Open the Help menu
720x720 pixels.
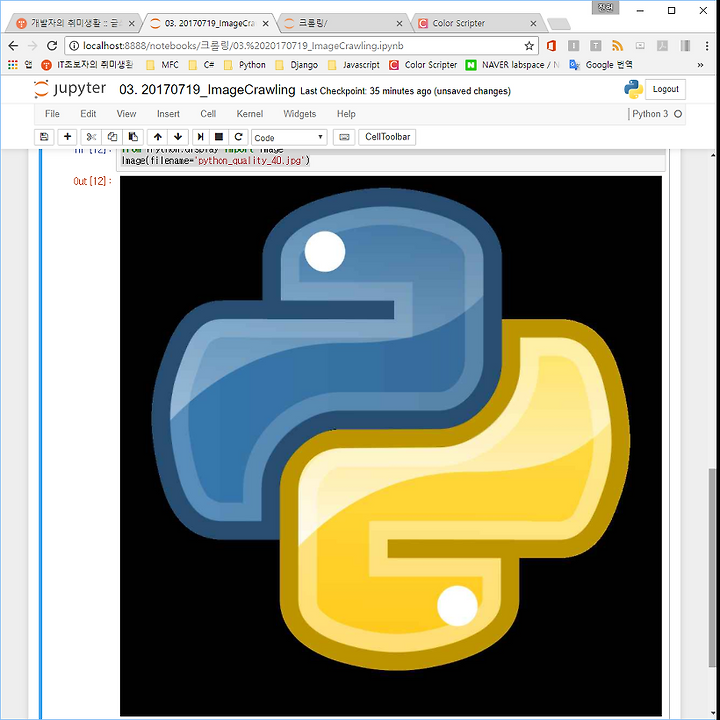pyautogui.click(x=346, y=114)
